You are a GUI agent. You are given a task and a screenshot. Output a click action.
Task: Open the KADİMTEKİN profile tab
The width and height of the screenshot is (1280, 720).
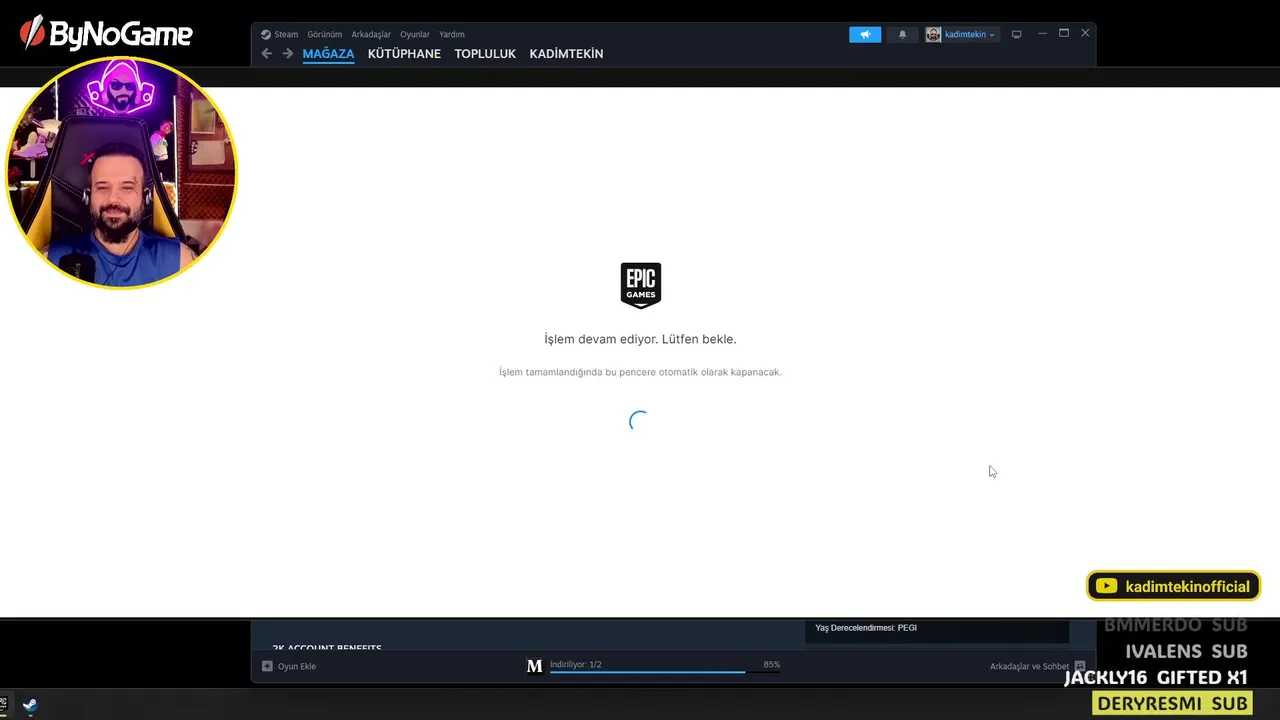[566, 54]
